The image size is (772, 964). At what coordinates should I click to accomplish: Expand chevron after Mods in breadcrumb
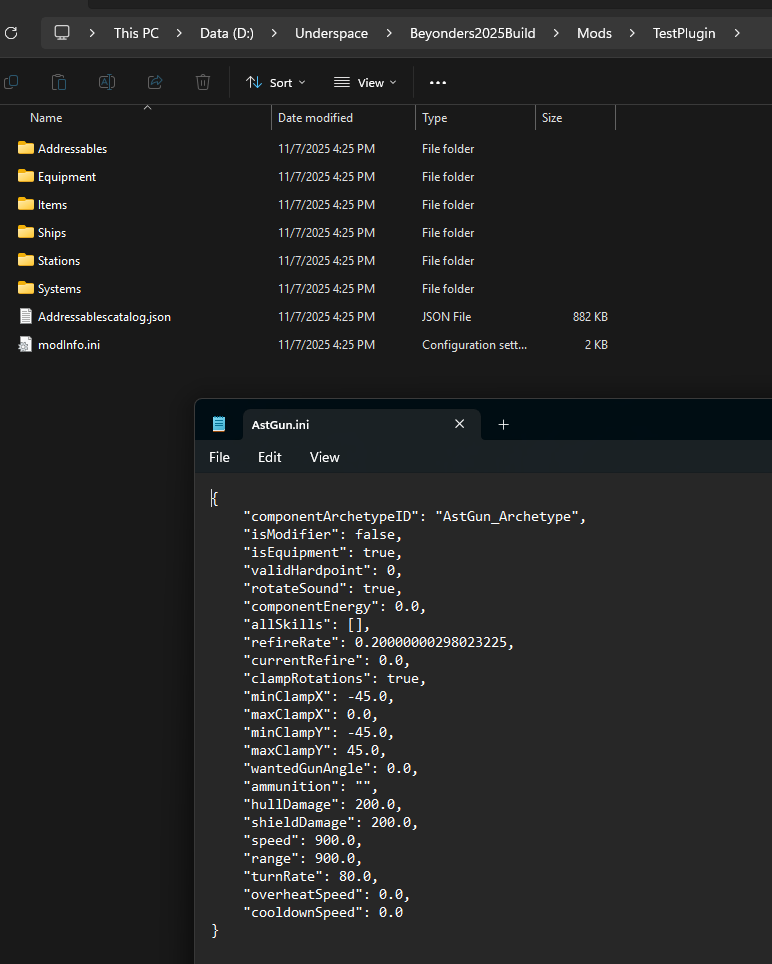click(x=632, y=33)
